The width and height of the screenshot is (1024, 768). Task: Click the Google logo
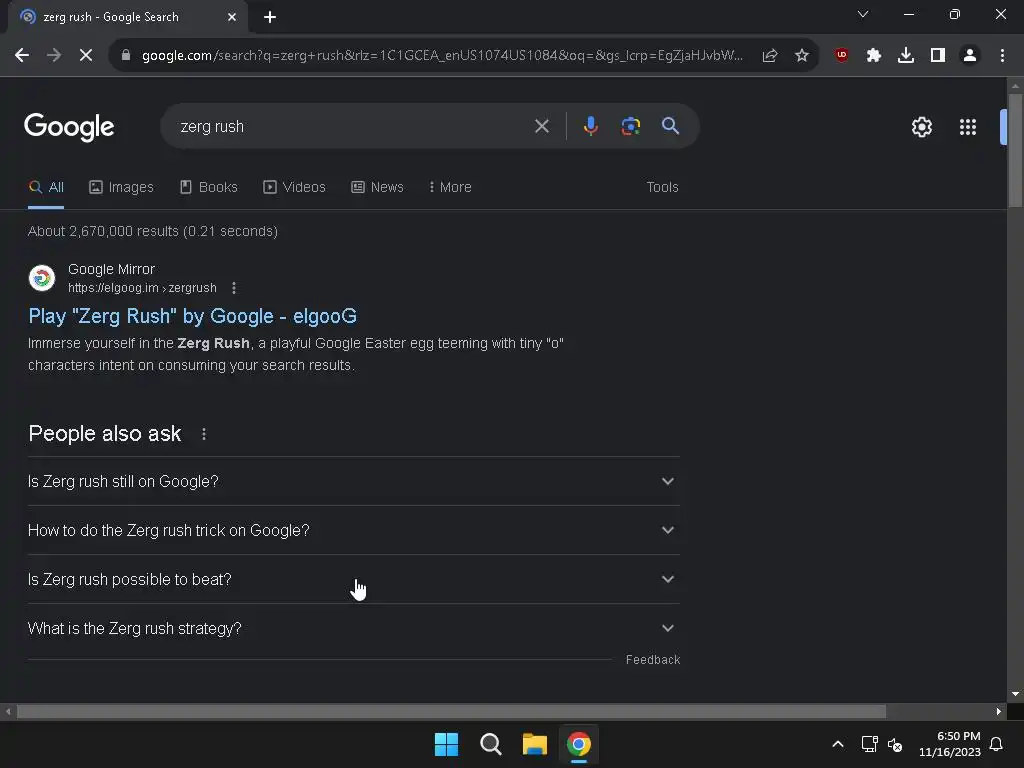tap(69, 127)
